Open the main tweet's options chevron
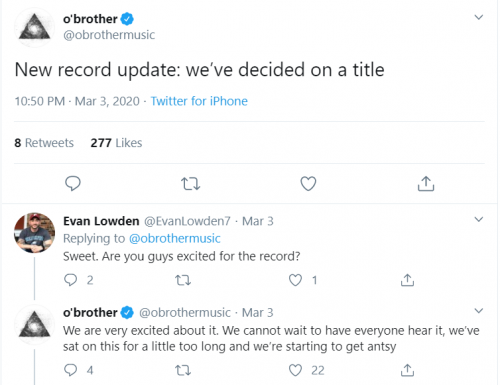Viewport: 500px width, 385px height. click(x=479, y=17)
